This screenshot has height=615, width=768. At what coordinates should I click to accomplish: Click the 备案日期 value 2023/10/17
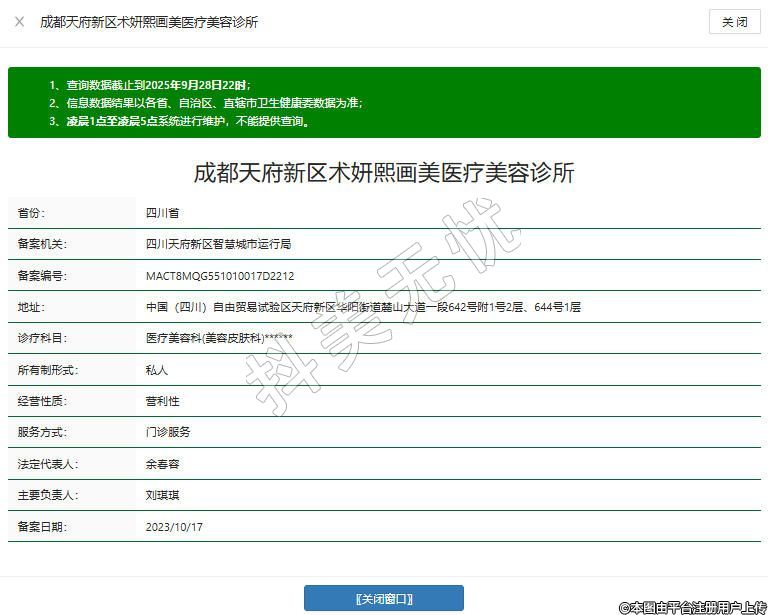pos(174,526)
